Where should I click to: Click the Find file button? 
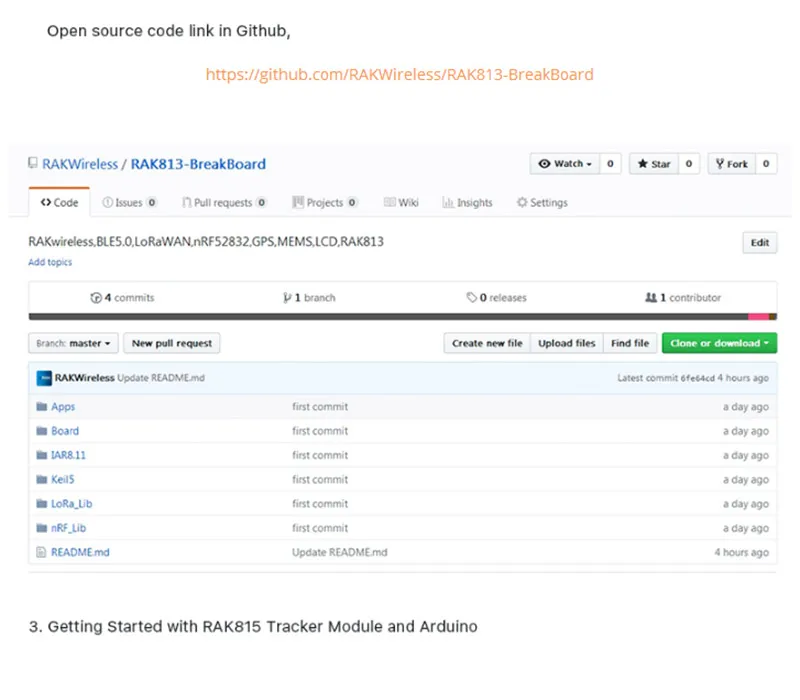coord(630,343)
